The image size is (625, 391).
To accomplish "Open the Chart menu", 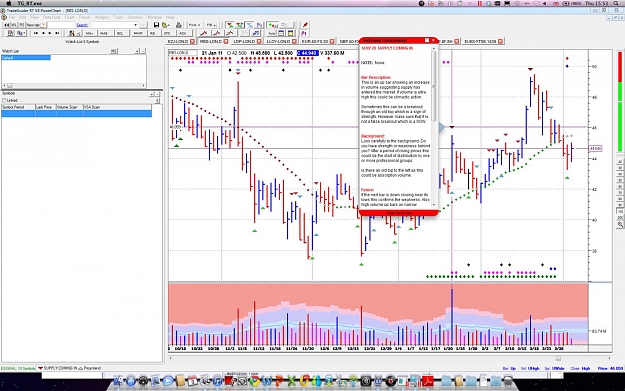I will point(69,18).
